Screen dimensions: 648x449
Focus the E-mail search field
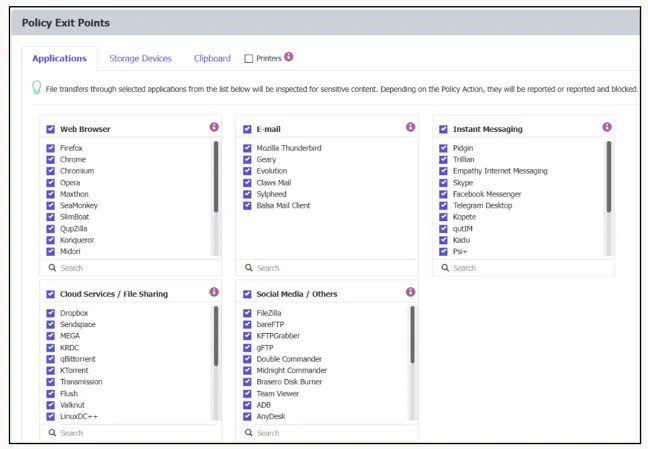tap(327, 268)
